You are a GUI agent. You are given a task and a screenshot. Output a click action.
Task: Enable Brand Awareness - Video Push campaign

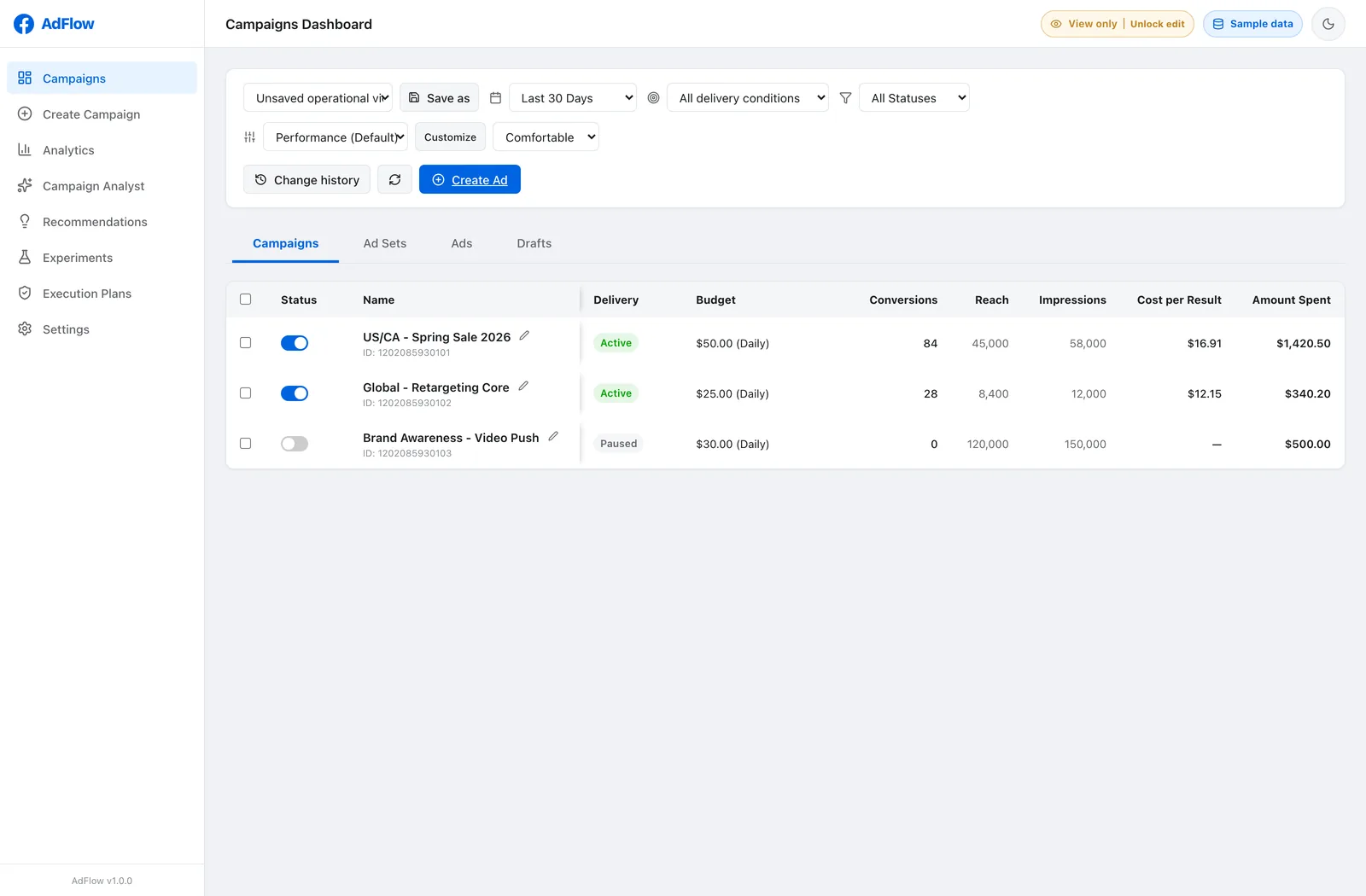tap(295, 444)
